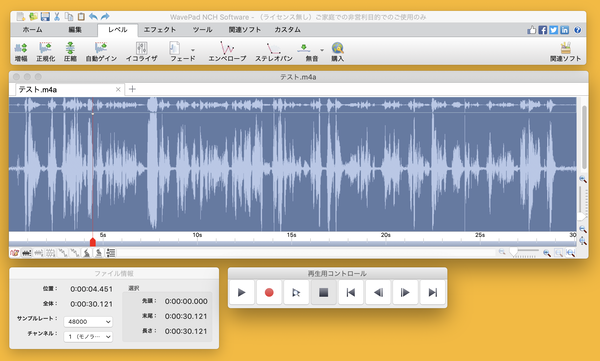This screenshot has height=361, width=600.
Task: Click the horizontal zoom-in magnifier icon
Action: (x=547, y=253)
